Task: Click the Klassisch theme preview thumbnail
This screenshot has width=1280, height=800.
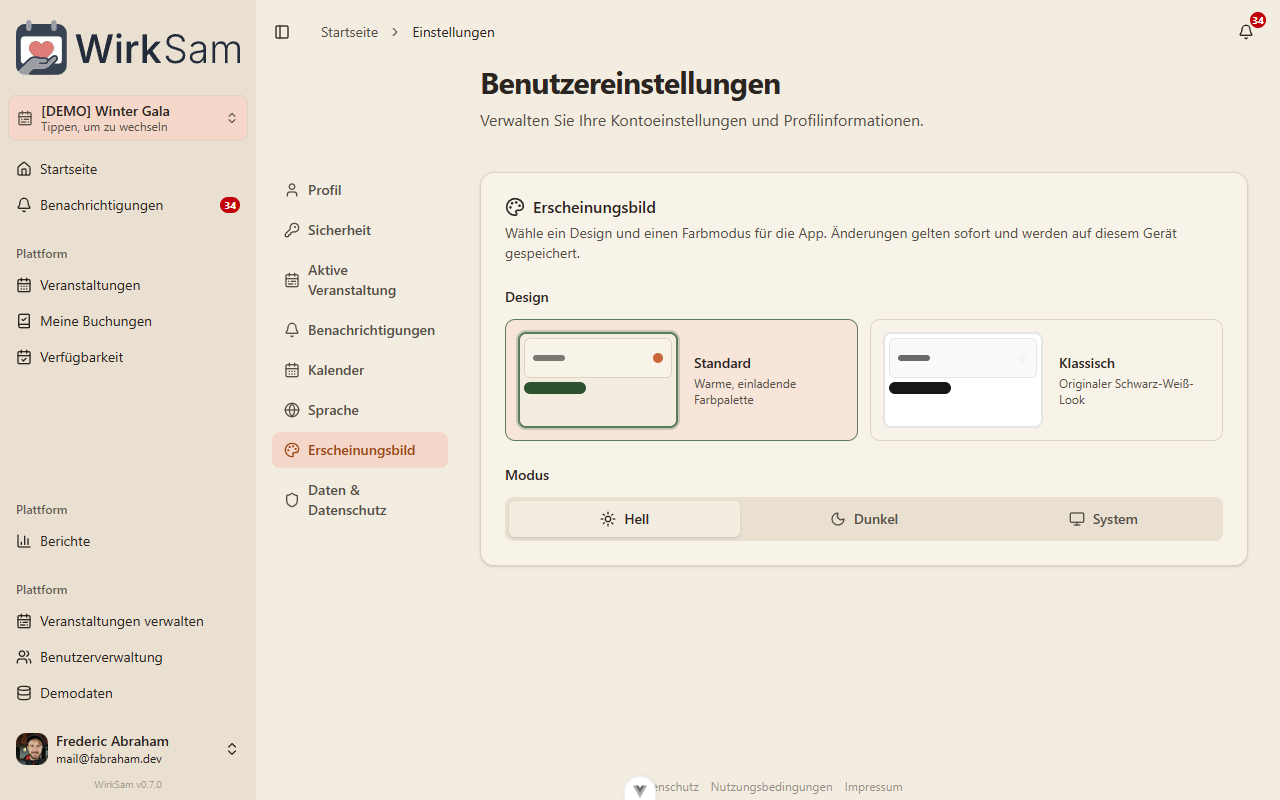Action: click(x=963, y=380)
